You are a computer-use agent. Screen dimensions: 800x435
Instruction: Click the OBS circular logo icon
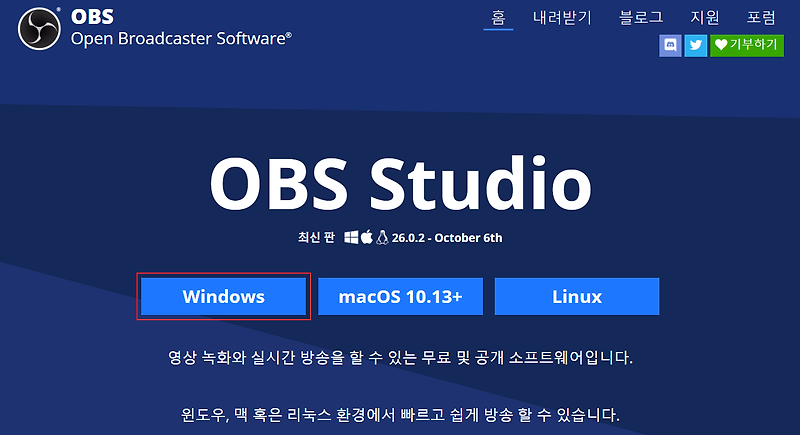39,28
